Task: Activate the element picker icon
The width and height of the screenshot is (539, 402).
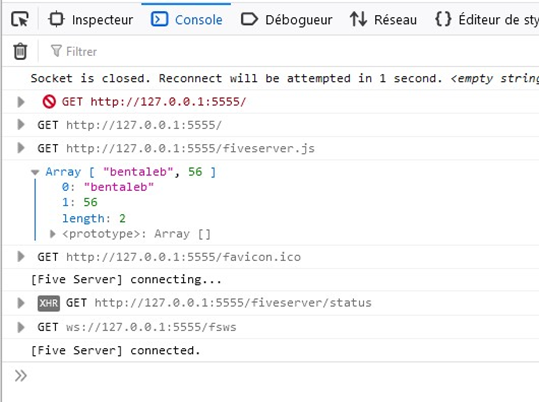Action: (x=20, y=19)
